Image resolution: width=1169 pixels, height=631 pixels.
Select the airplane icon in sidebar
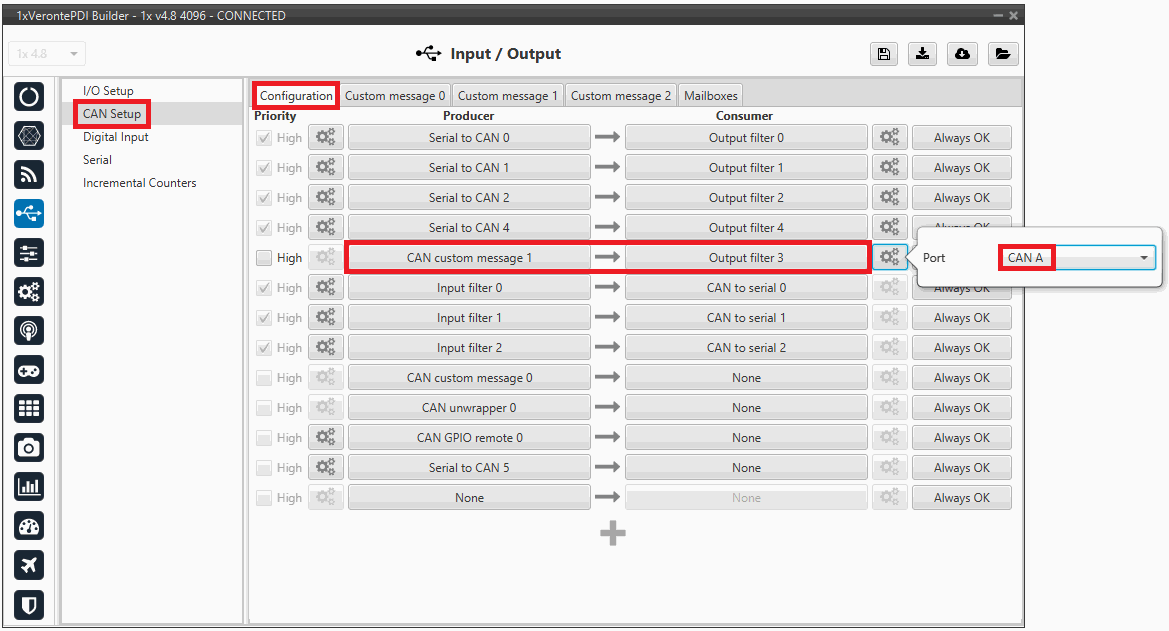point(29,565)
